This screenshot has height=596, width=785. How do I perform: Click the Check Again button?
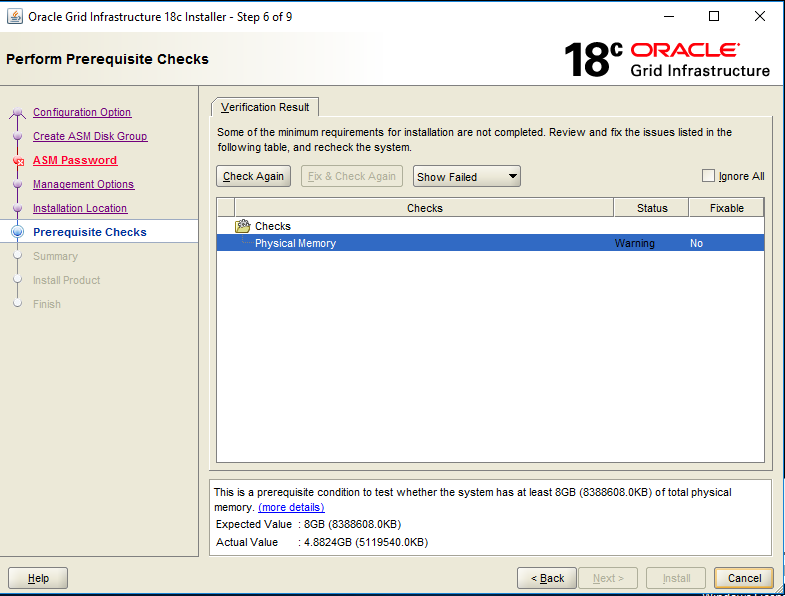coord(253,176)
